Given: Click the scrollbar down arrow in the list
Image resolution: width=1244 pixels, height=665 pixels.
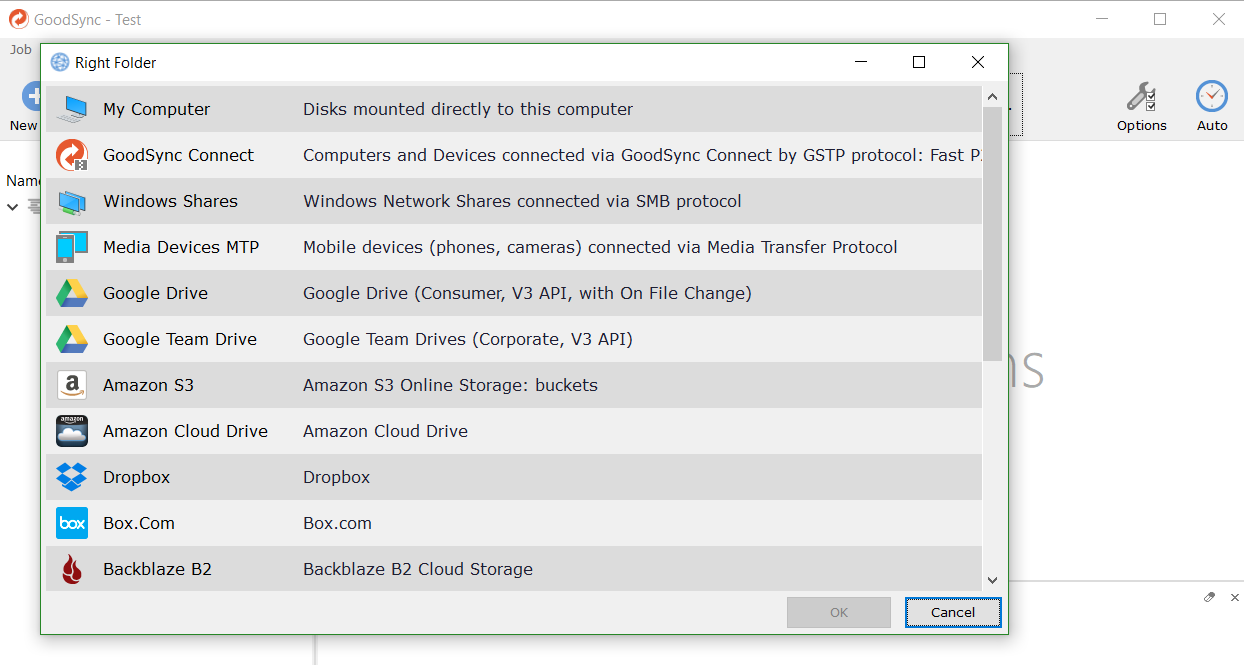Looking at the screenshot, I should [x=992, y=580].
